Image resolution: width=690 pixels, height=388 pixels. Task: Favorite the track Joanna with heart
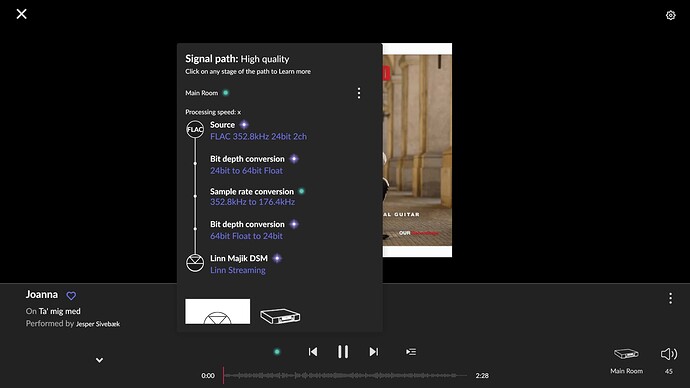(71, 296)
